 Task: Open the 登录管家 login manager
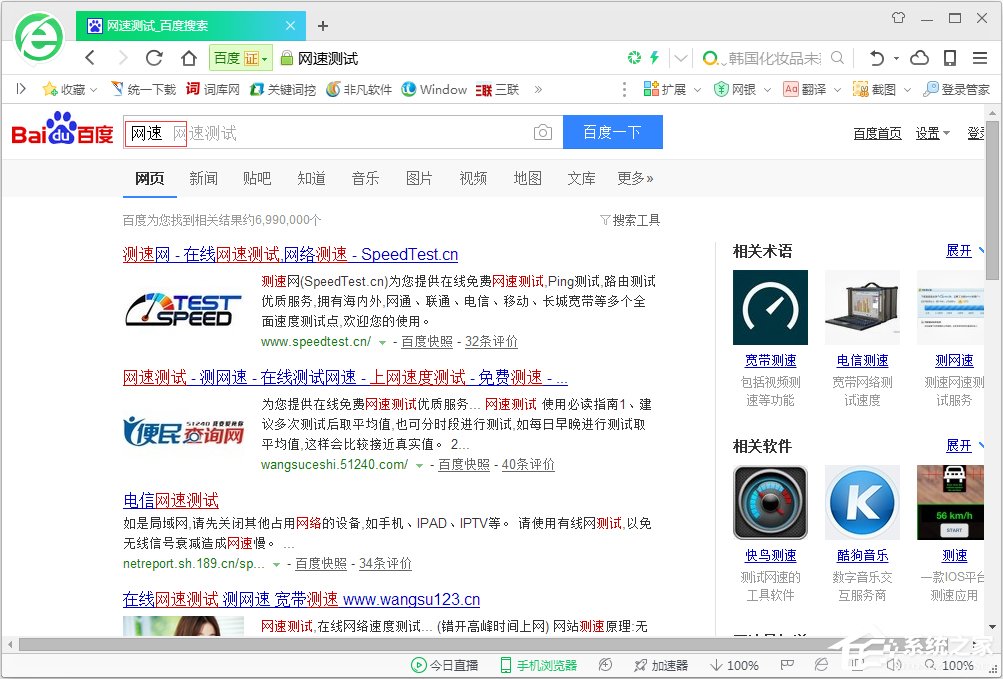pos(960,88)
